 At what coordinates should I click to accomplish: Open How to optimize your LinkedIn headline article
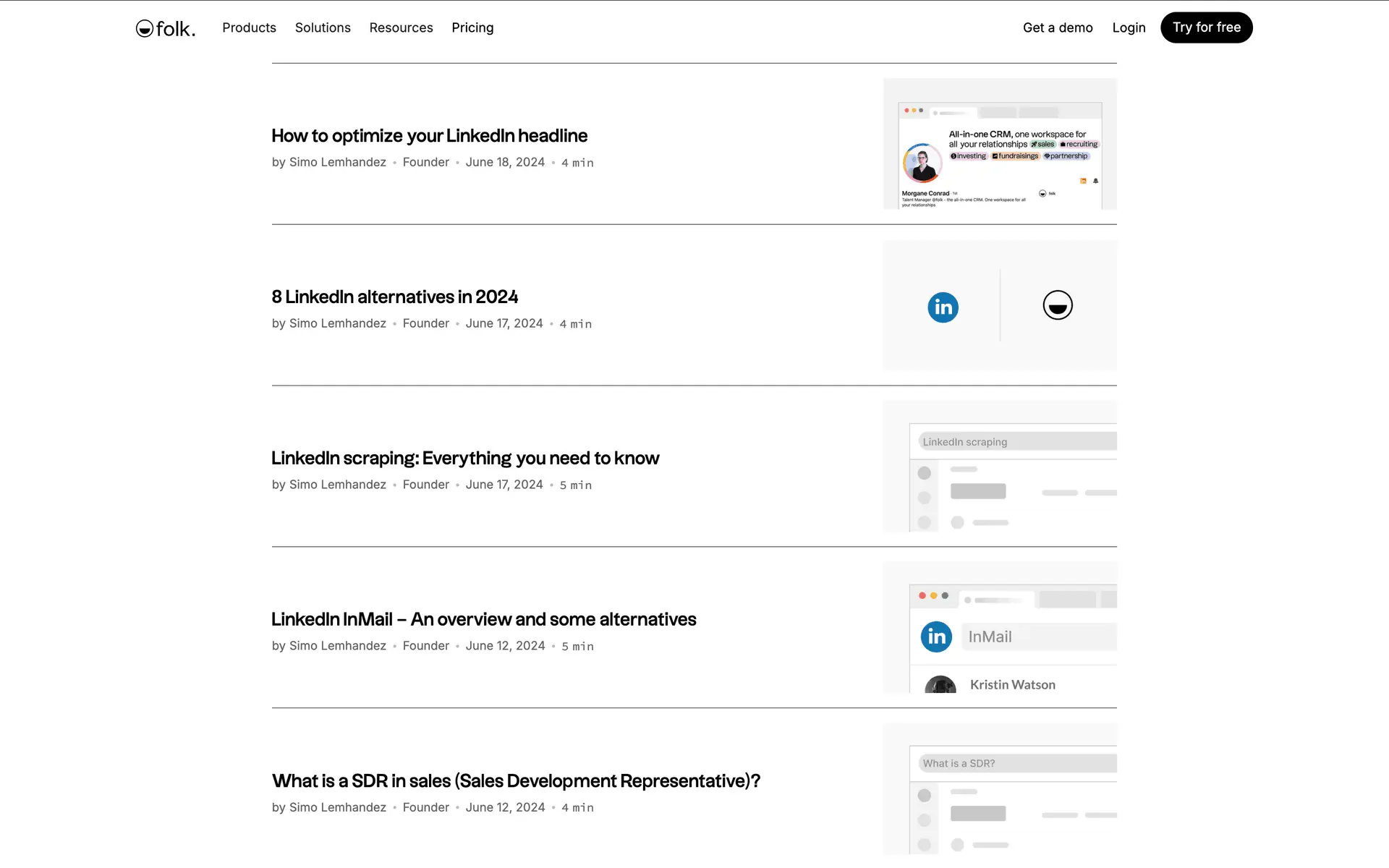(x=429, y=136)
